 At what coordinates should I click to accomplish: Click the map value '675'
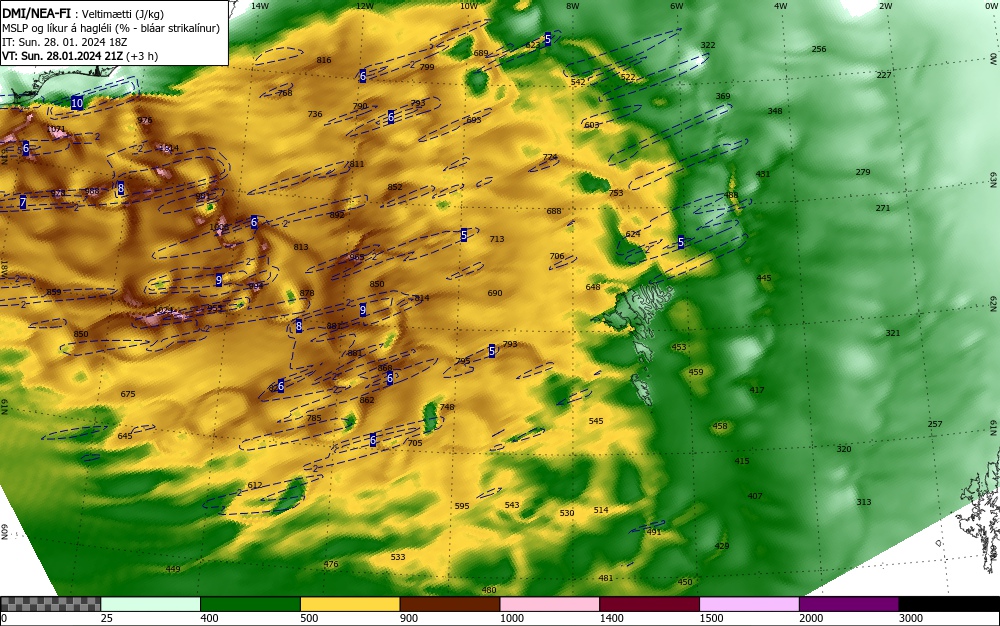(128, 394)
